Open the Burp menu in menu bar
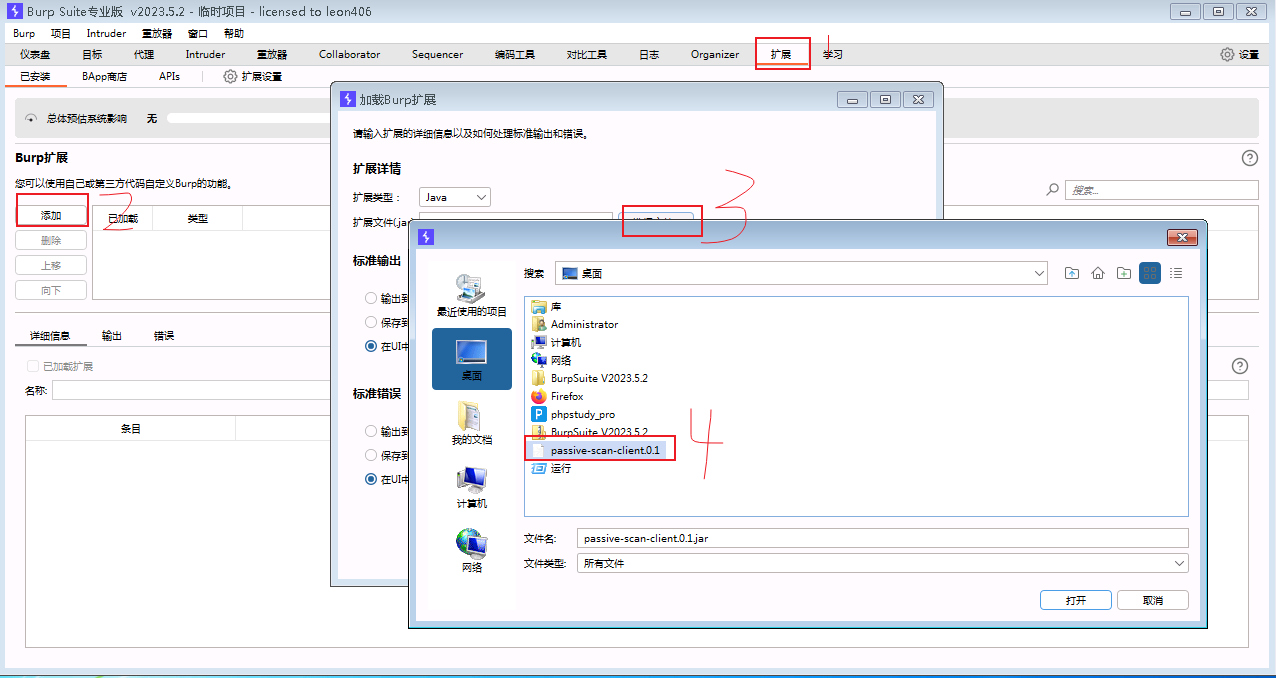Image resolution: width=1276 pixels, height=678 pixels. (x=24, y=33)
